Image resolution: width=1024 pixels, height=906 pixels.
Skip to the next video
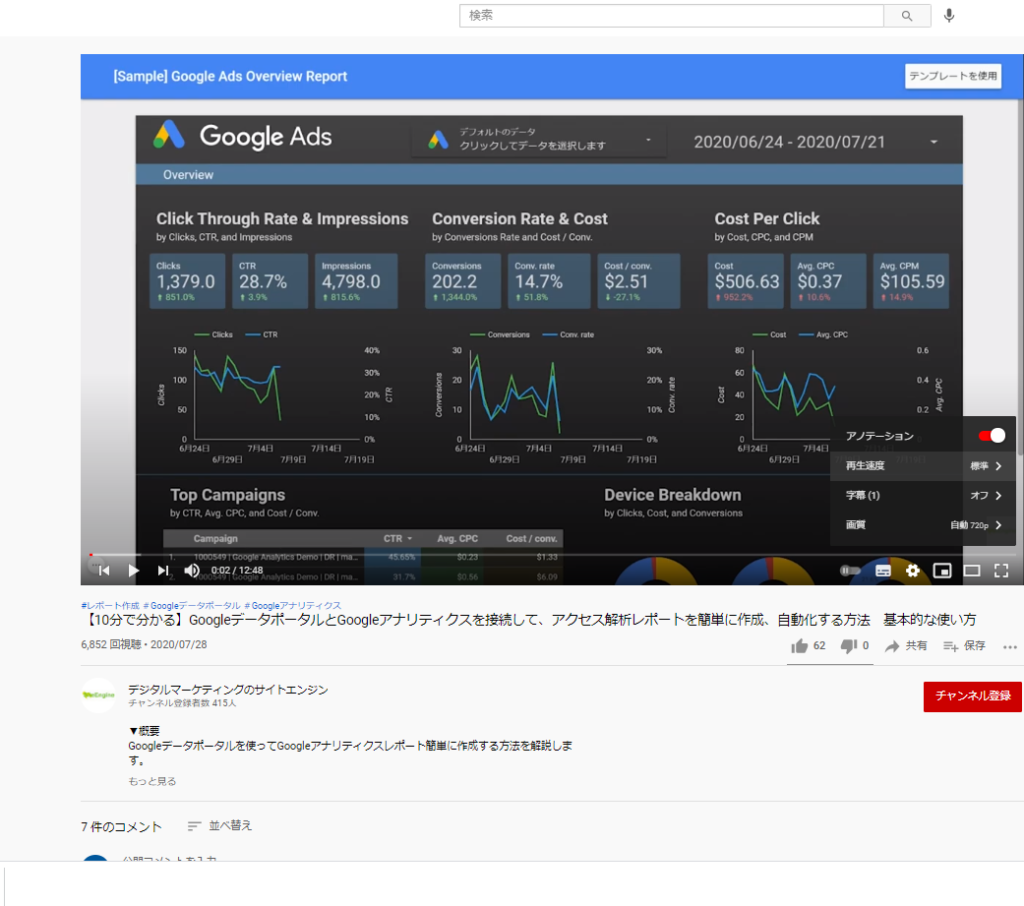[163, 570]
